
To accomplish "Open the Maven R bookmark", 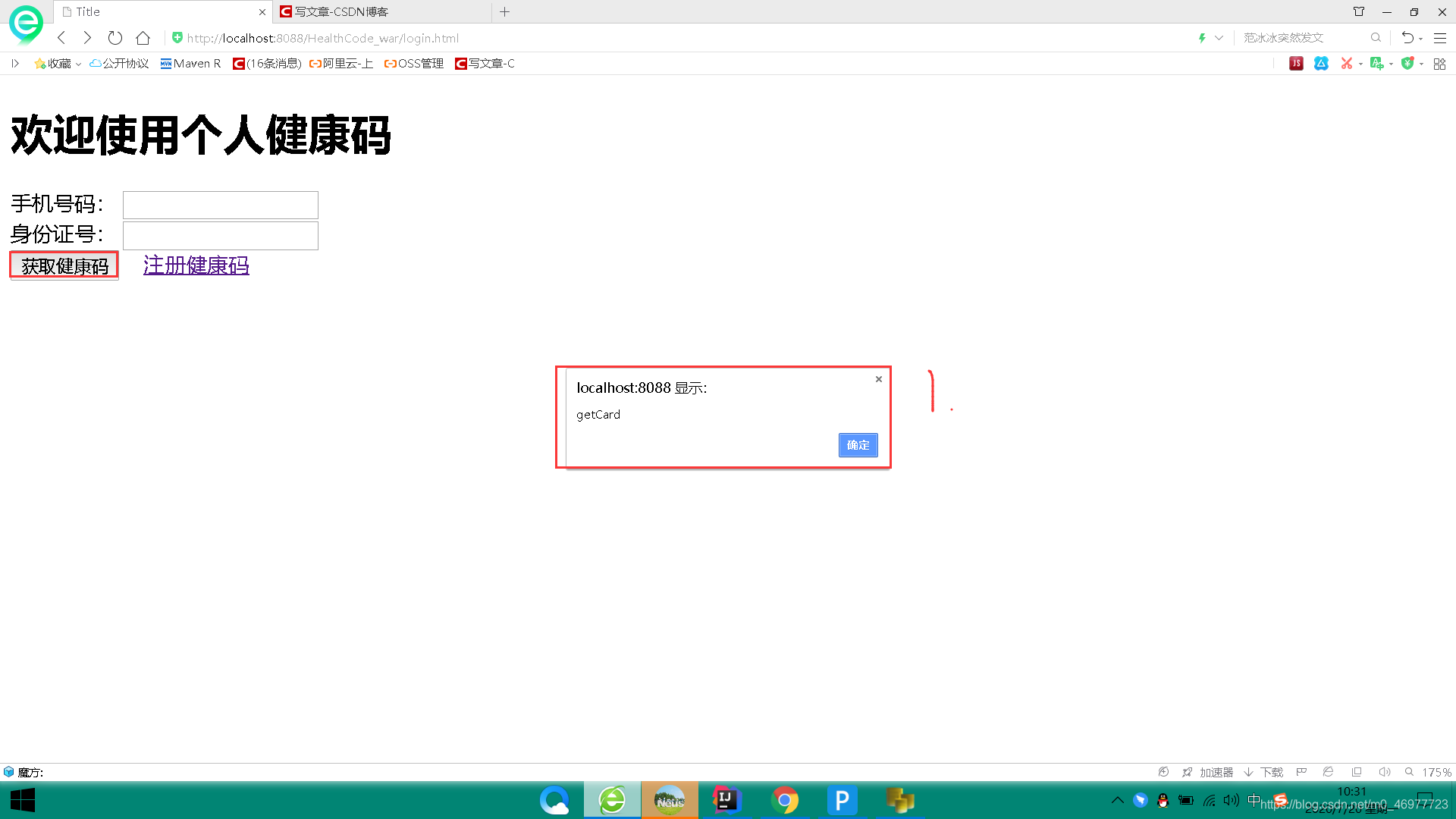I will (x=190, y=64).
